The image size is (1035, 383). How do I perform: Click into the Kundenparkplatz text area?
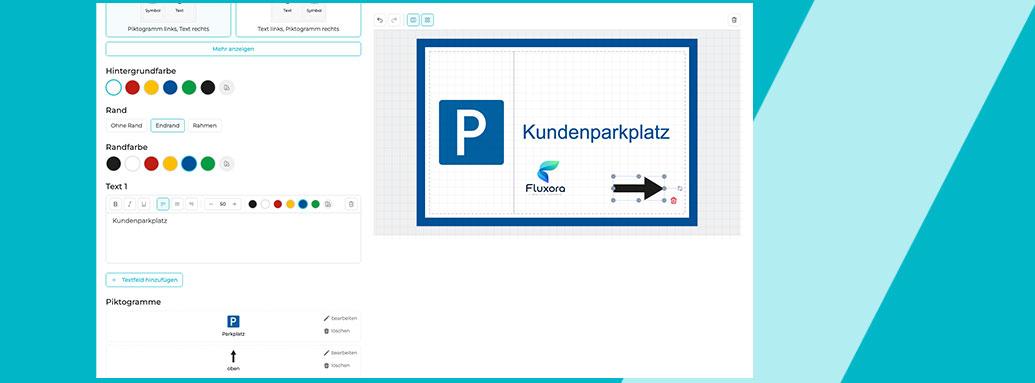[233, 238]
